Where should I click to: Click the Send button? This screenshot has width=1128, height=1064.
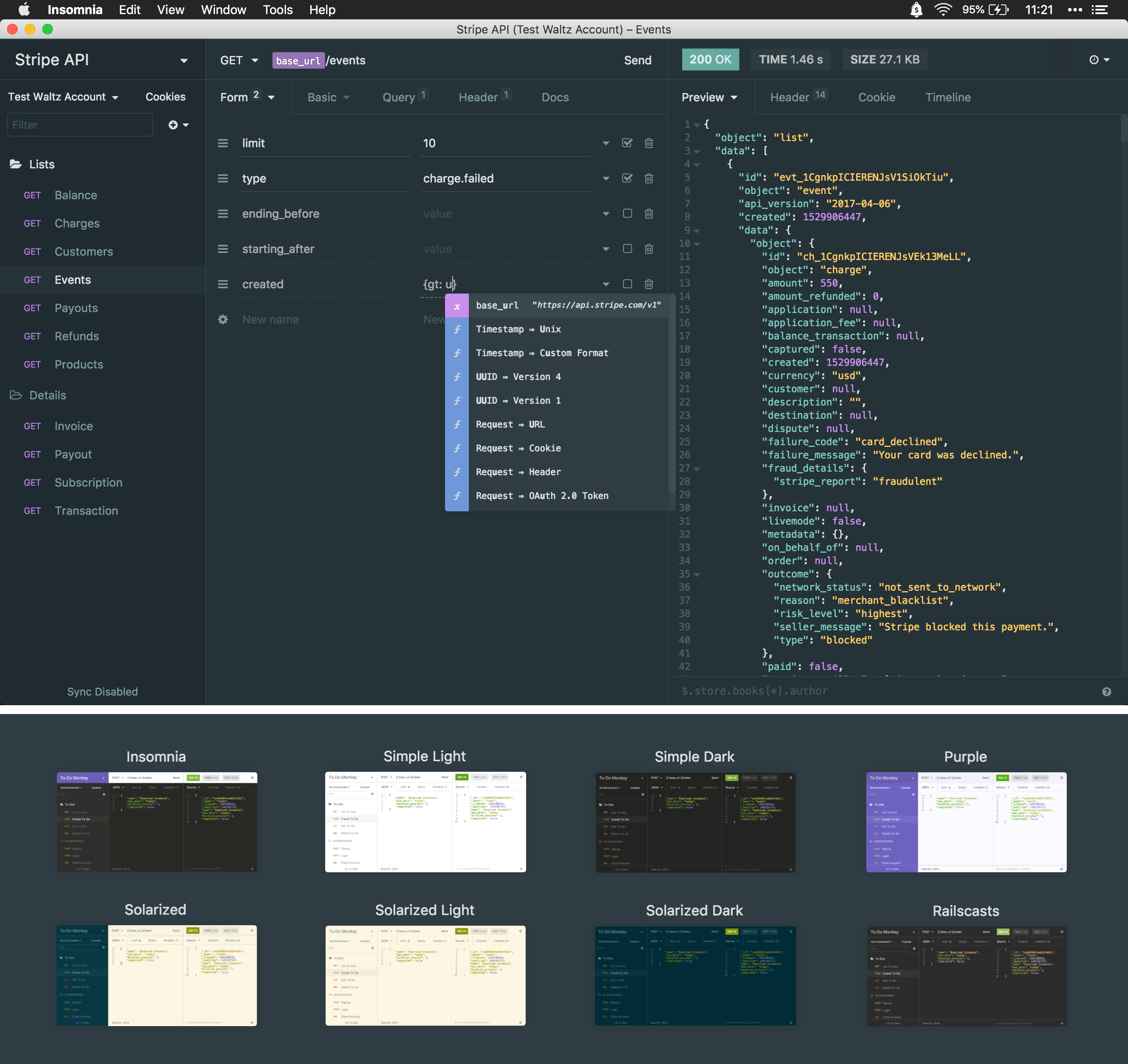click(x=637, y=60)
